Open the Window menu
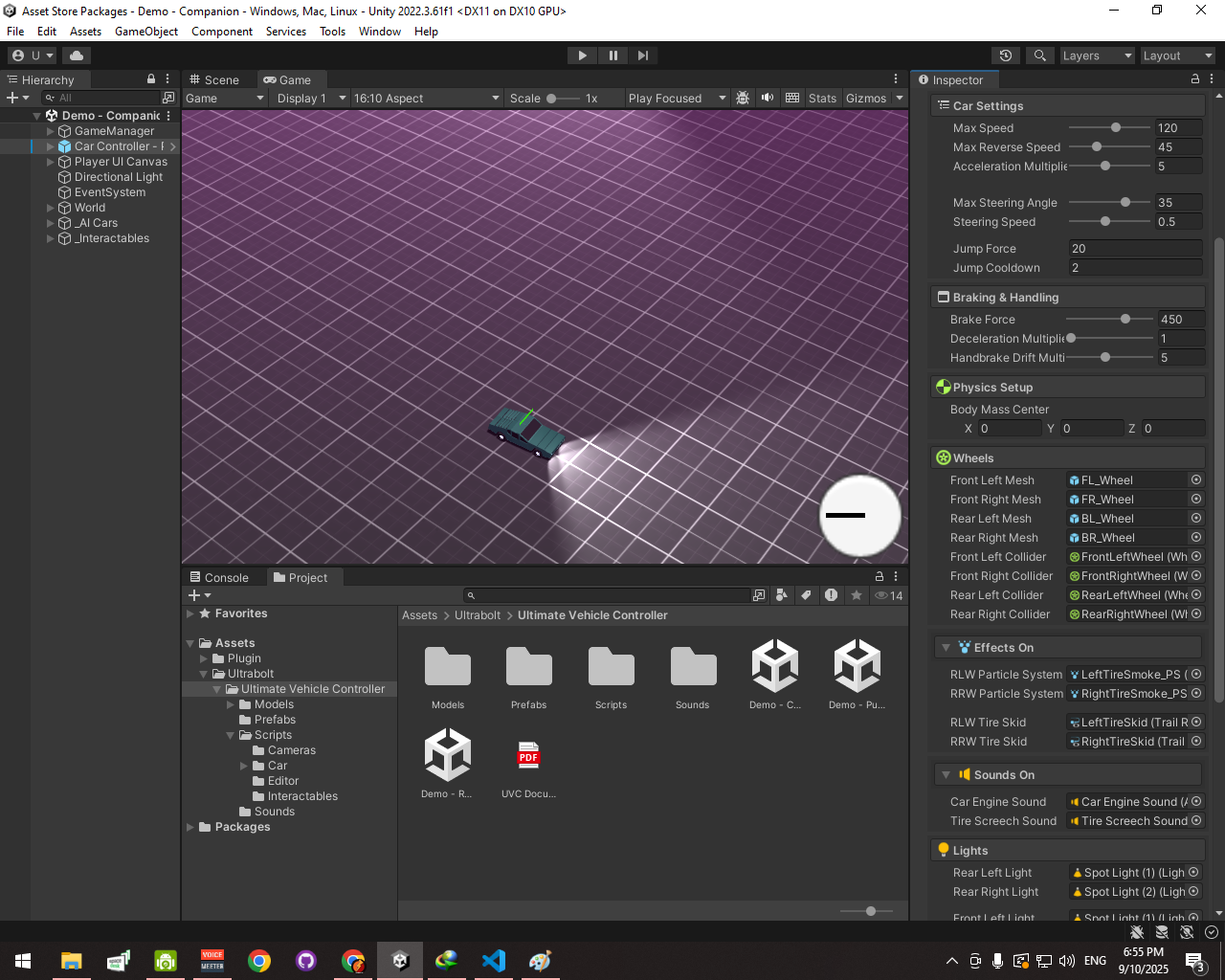Screen dimensions: 1225x980 pos(380,32)
